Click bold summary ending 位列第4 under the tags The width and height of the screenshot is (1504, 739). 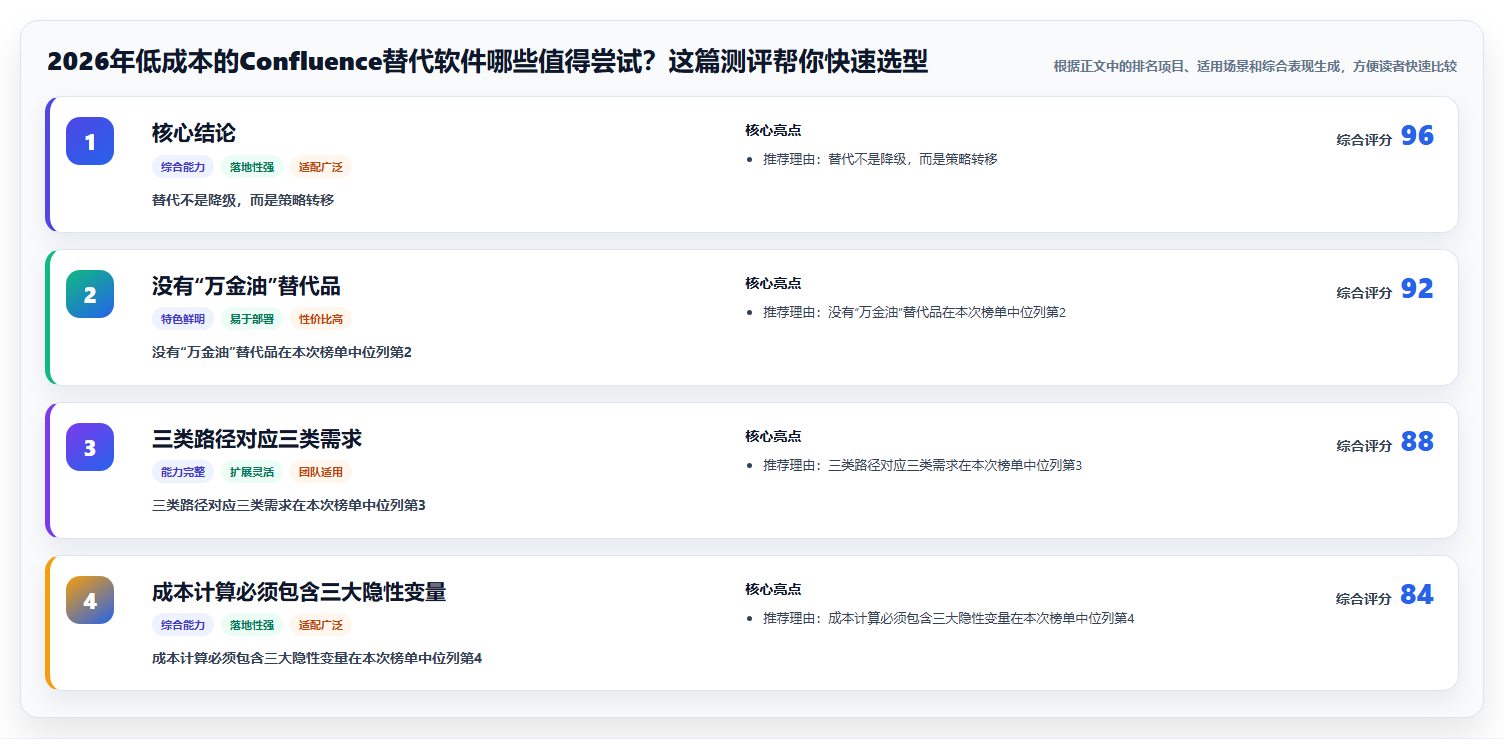317,658
